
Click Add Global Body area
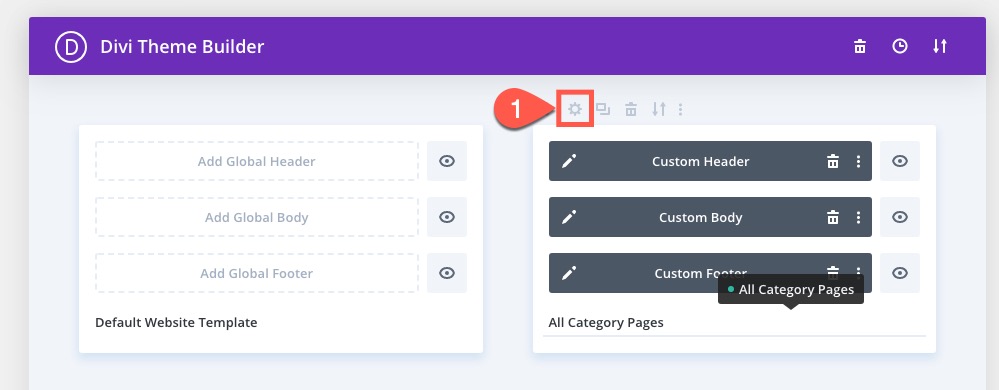click(x=257, y=217)
